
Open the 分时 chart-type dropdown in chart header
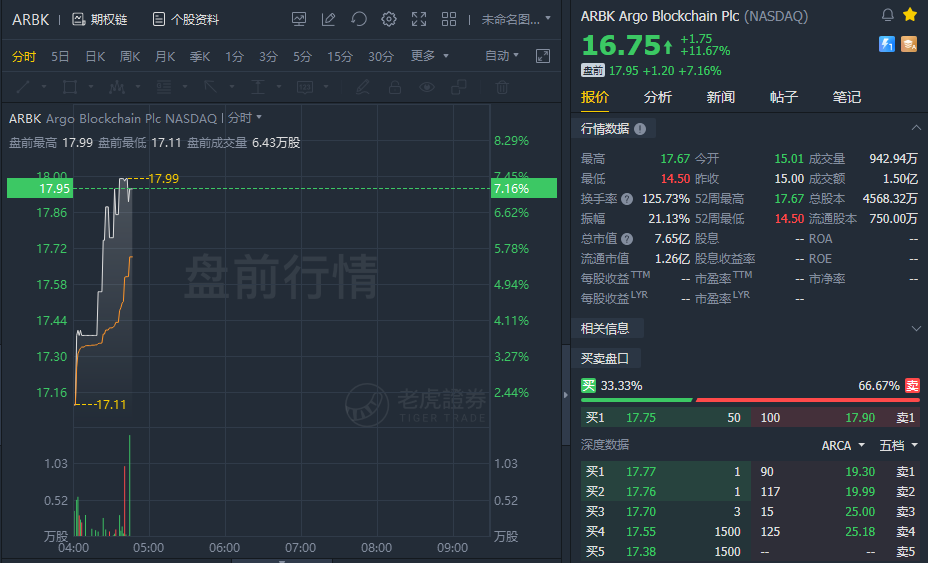point(244,118)
